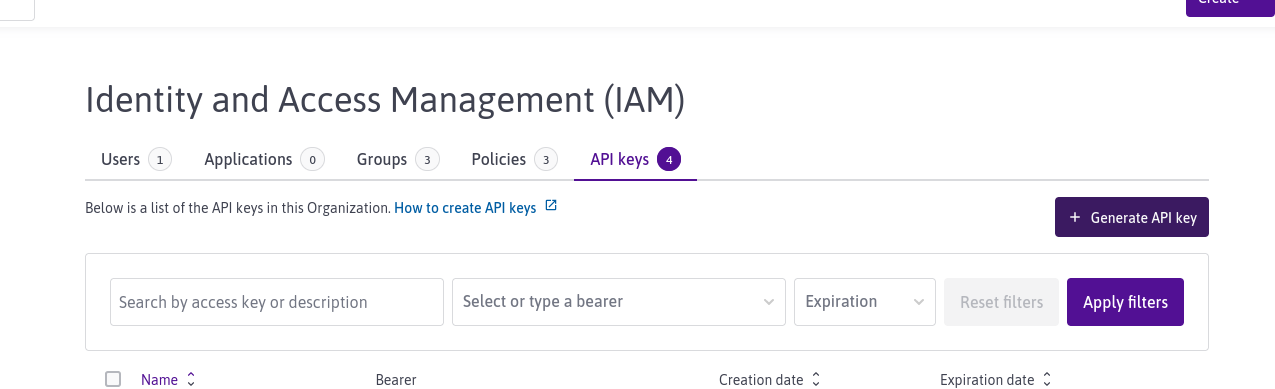The width and height of the screenshot is (1275, 389).
Task: Click the Reset filters button
Action: pos(1001,302)
